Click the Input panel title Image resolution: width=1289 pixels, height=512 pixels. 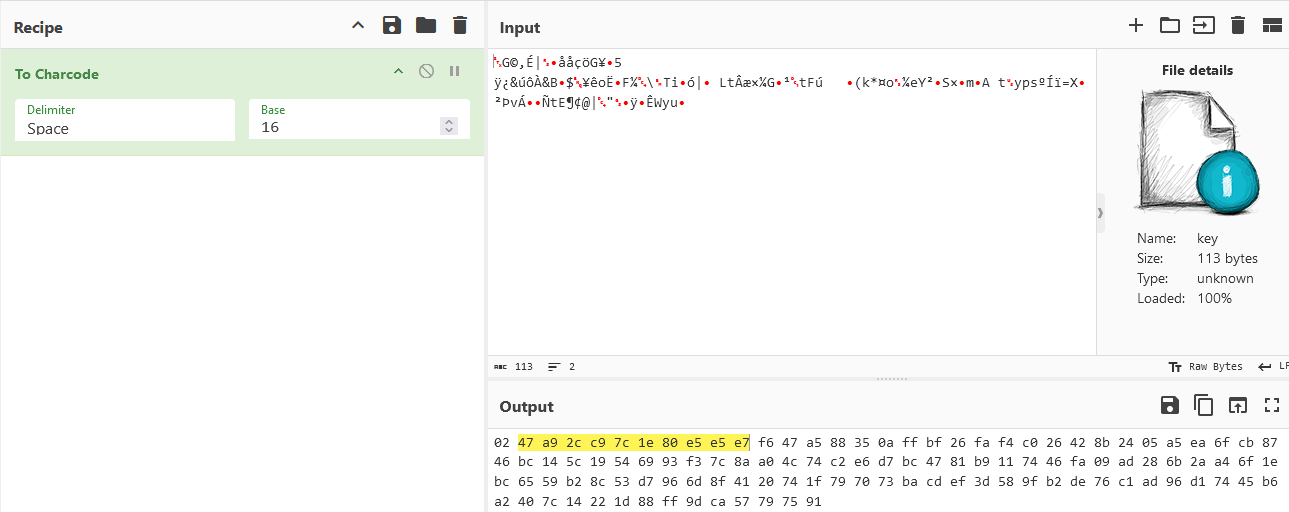point(520,27)
